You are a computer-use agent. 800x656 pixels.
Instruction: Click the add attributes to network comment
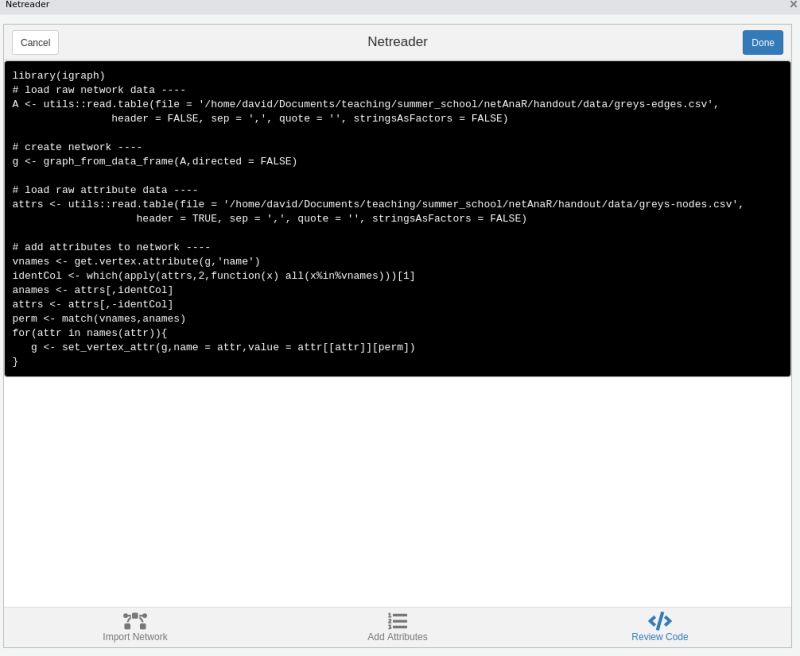(x=110, y=246)
